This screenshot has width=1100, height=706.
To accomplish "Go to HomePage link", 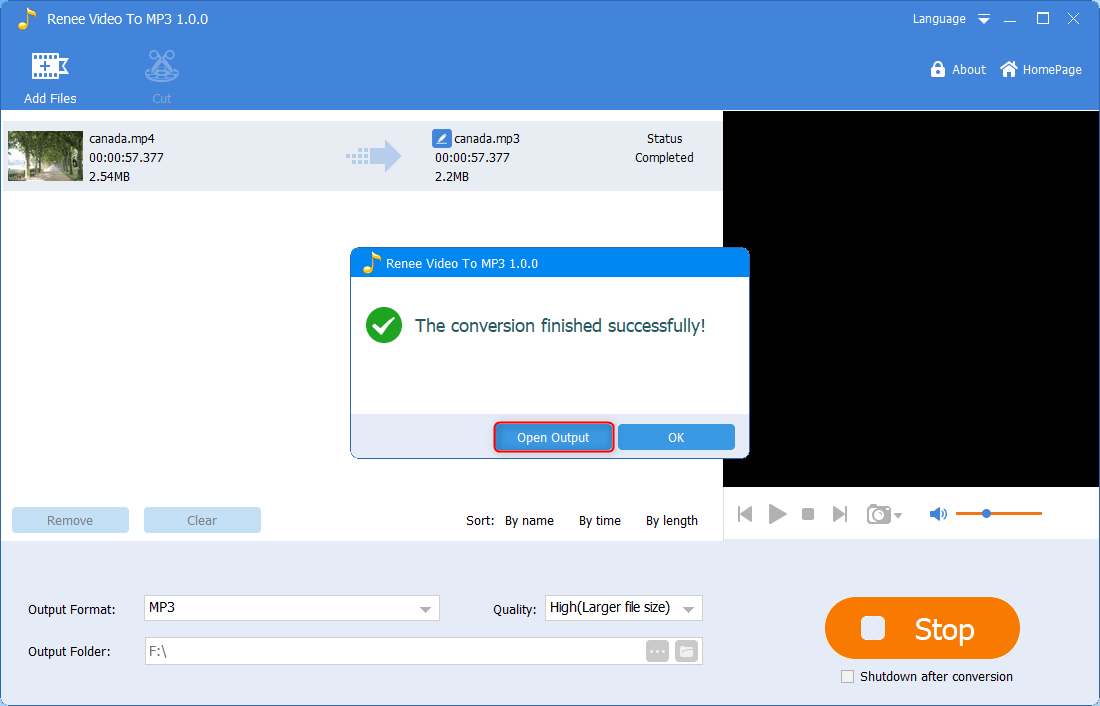I will click(x=1041, y=70).
